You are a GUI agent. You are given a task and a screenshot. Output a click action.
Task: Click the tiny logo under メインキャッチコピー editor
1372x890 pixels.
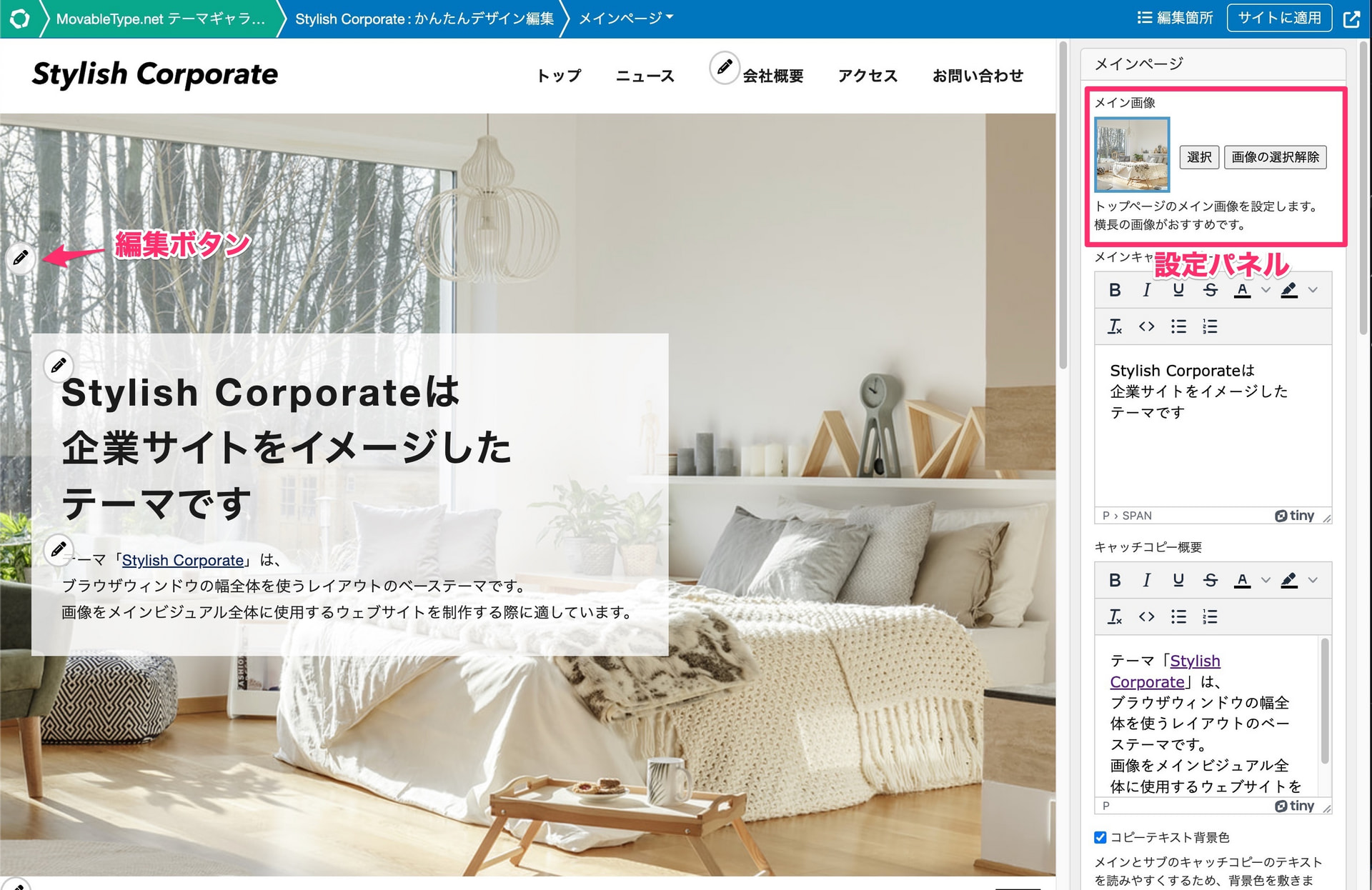tap(1294, 516)
